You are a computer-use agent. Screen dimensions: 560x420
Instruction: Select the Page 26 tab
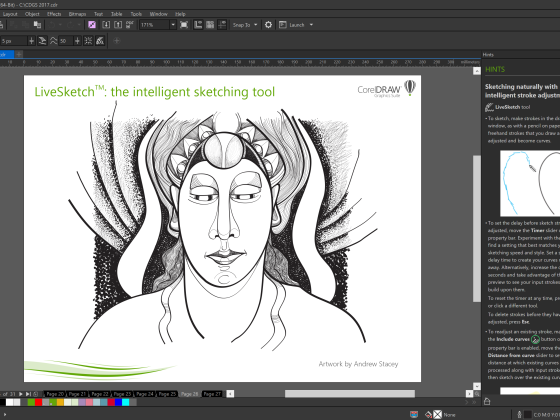(x=189, y=394)
